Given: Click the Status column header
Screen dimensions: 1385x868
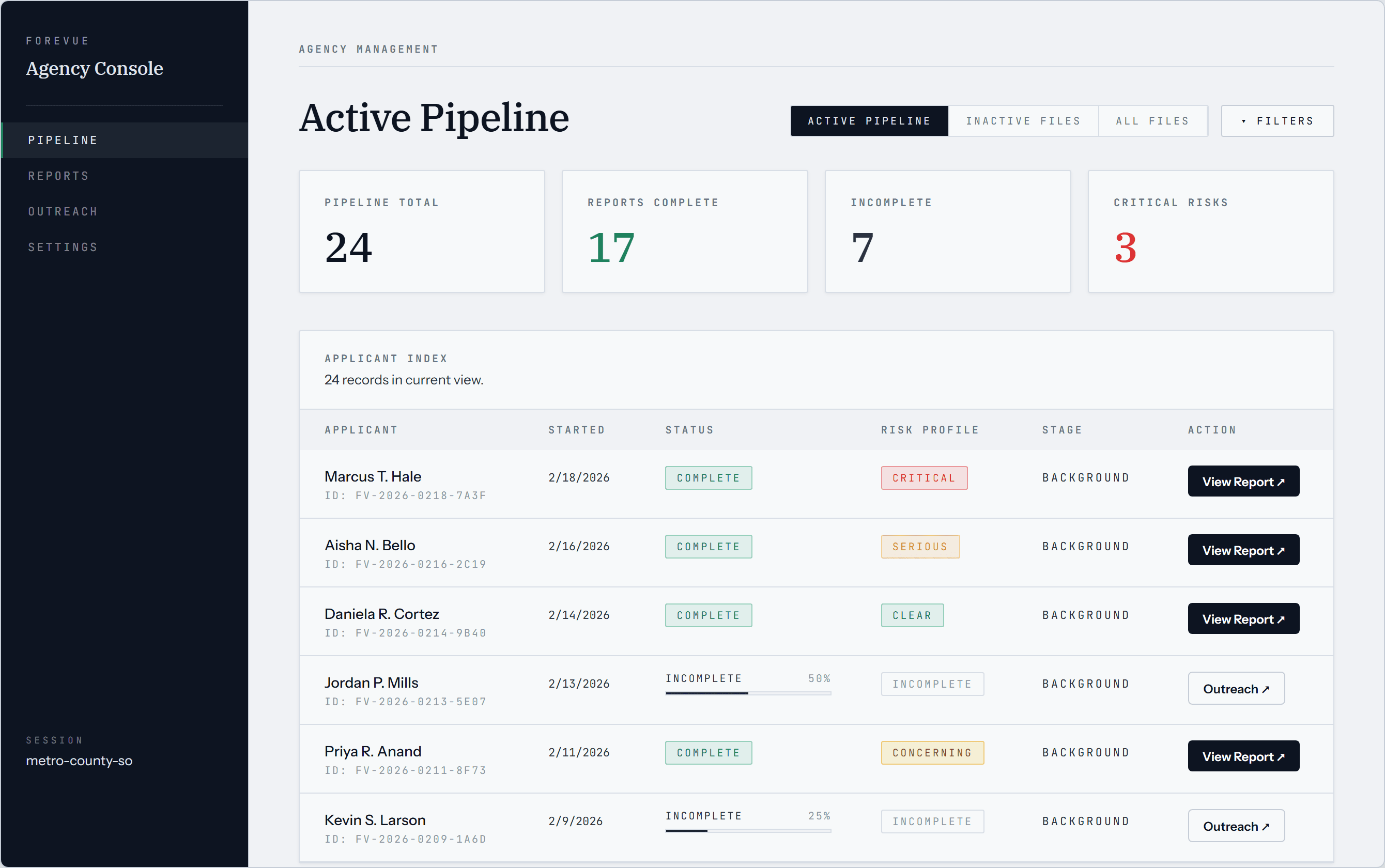Looking at the screenshot, I should [689, 430].
